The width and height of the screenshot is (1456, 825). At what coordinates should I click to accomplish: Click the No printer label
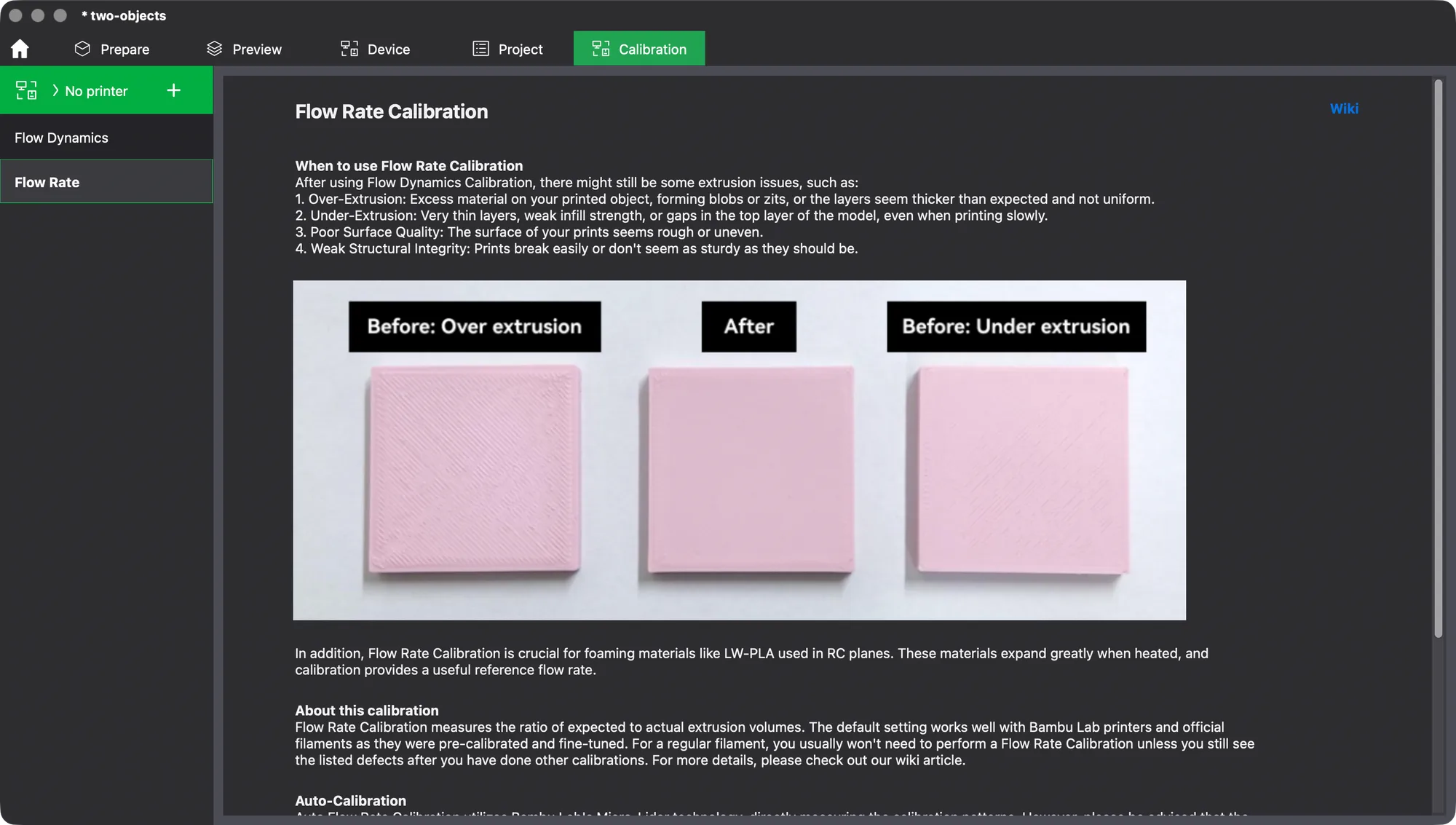[96, 91]
